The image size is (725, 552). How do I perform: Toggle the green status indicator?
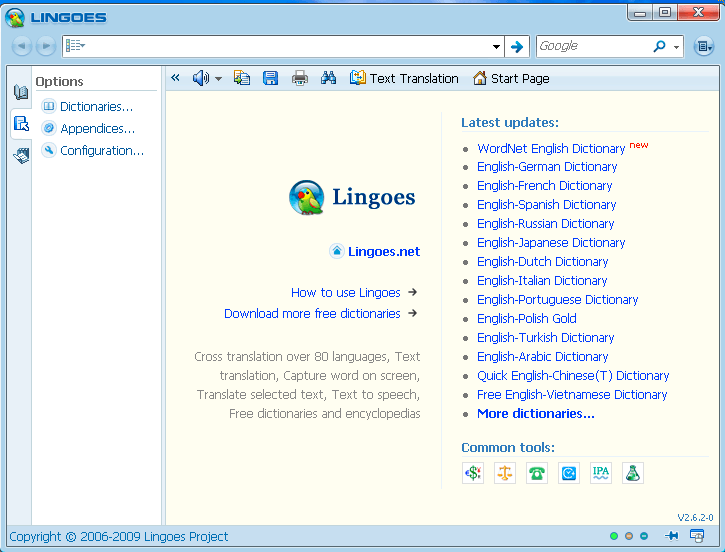click(x=614, y=536)
